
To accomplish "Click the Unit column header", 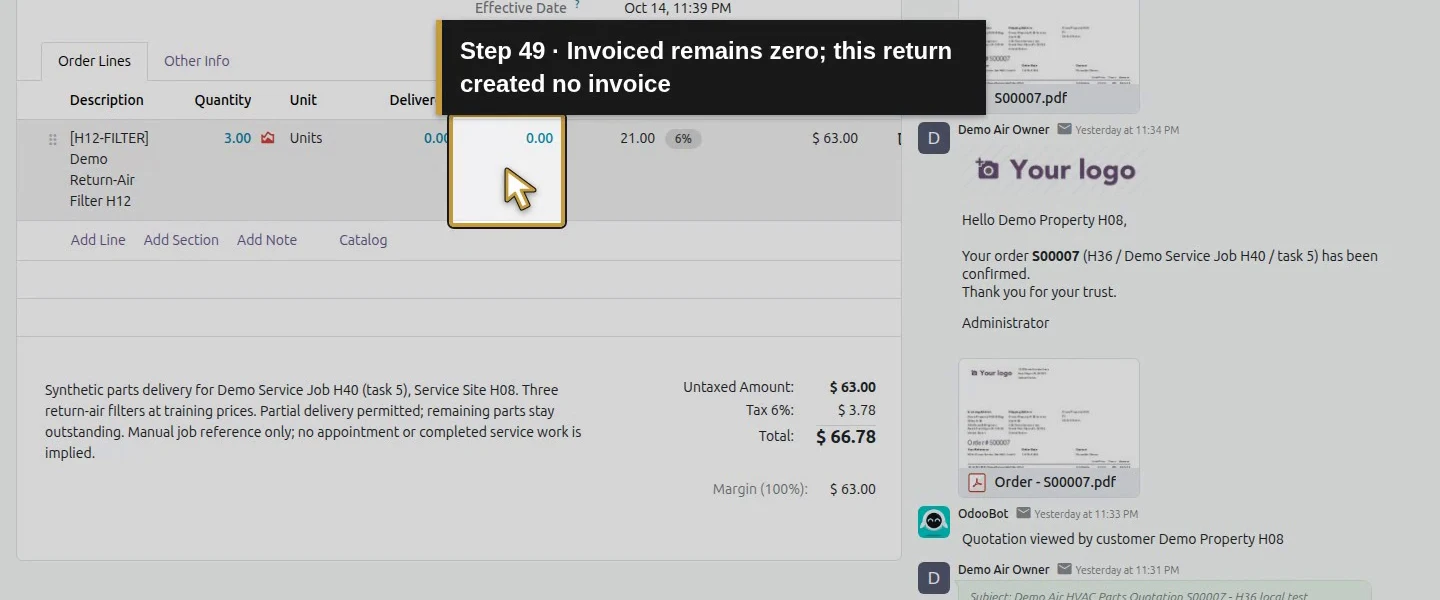I will [303, 100].
